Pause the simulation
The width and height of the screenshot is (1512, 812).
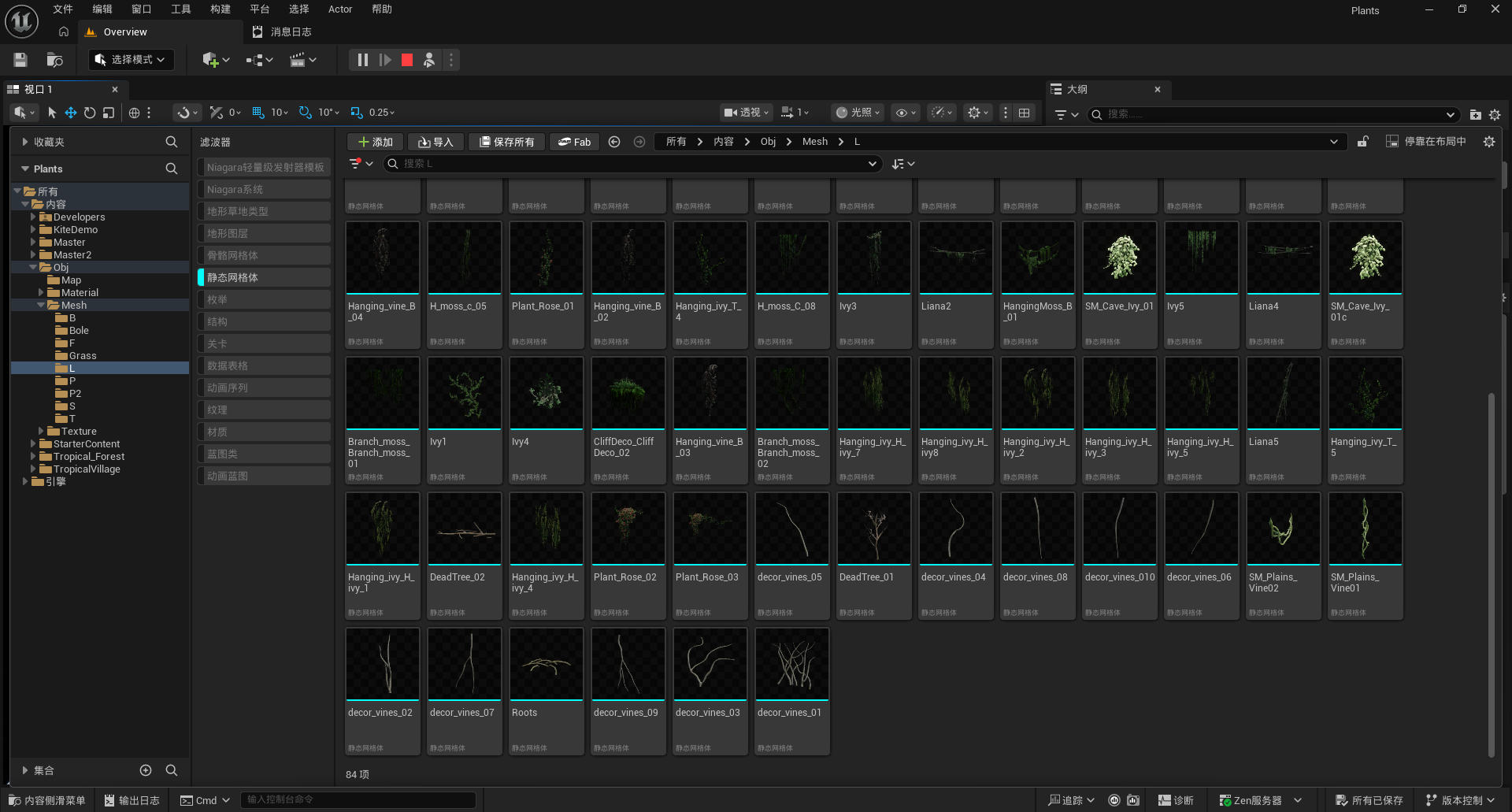[362, 60]
